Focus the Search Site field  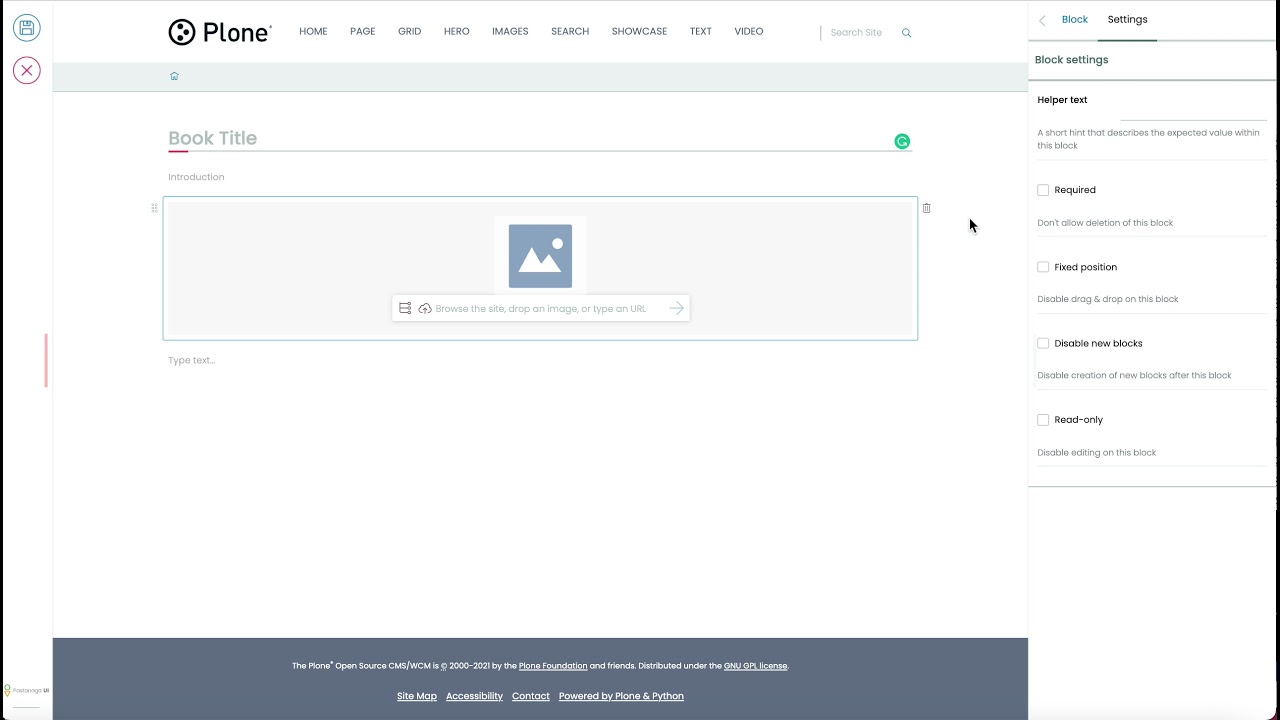860,33
